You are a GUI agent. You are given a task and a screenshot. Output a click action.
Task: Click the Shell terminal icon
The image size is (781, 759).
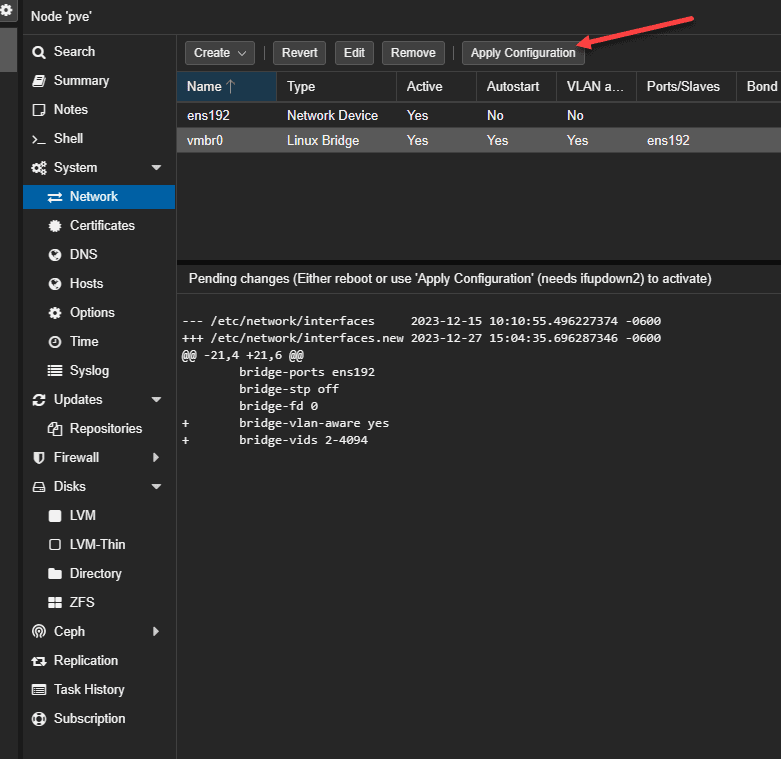pyautogui.click(x=39, y=139)
